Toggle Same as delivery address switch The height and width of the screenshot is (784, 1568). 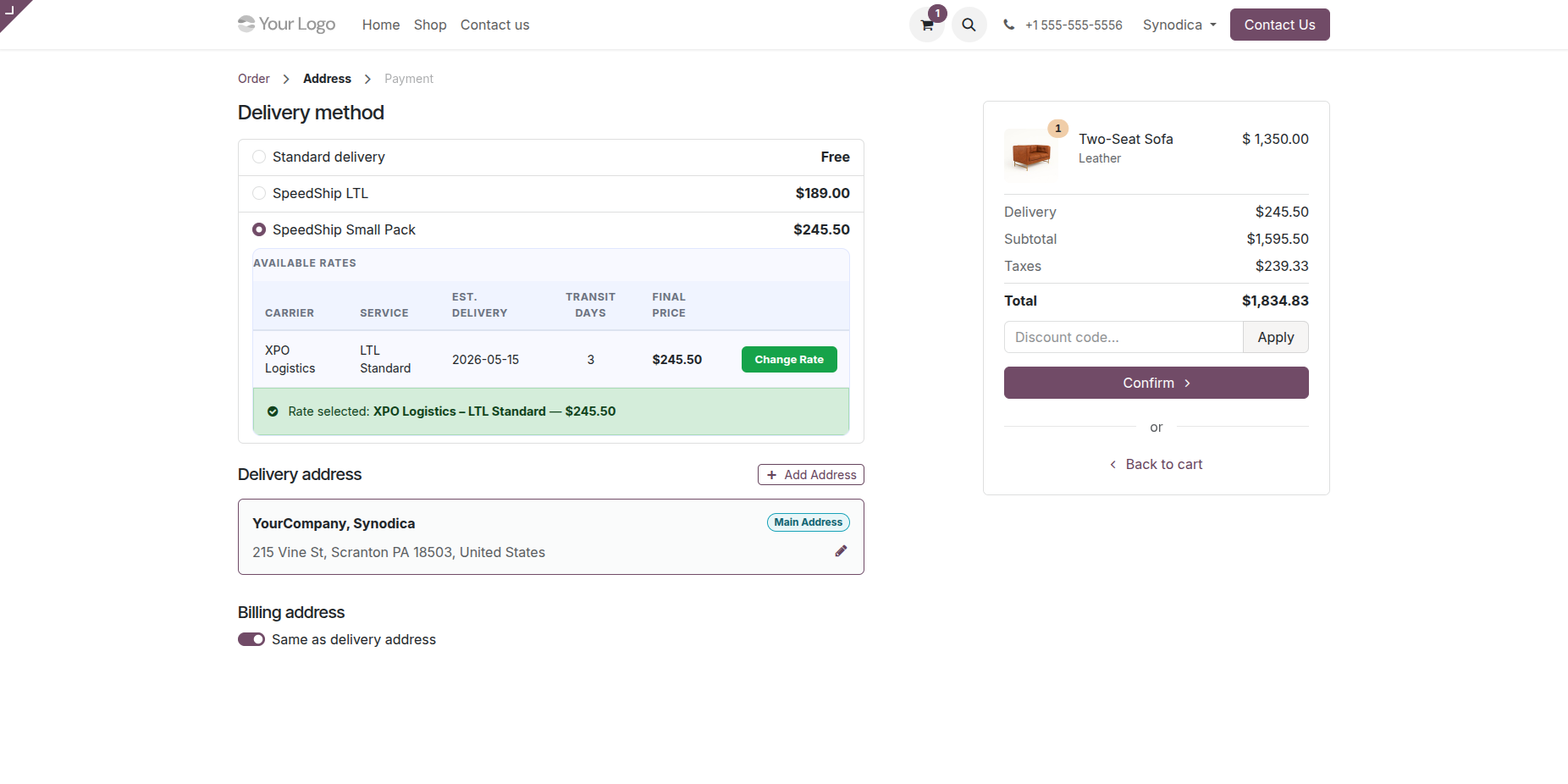[251, 639]
